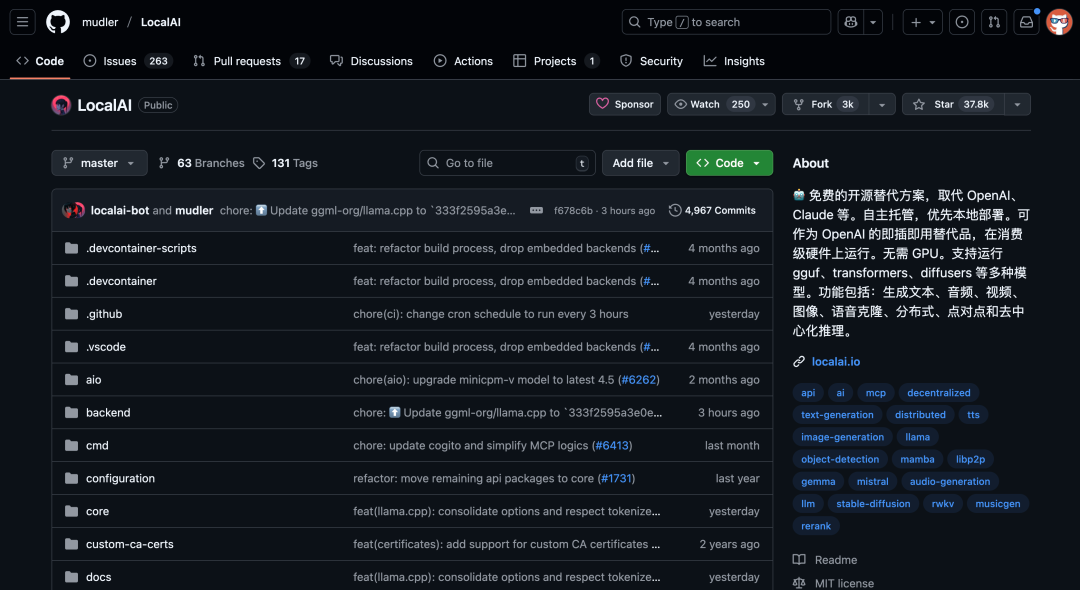Screen dimensions: 1080x590
Task: Open the issues shortcut icon in header
Action: click(x=962, y=22)
